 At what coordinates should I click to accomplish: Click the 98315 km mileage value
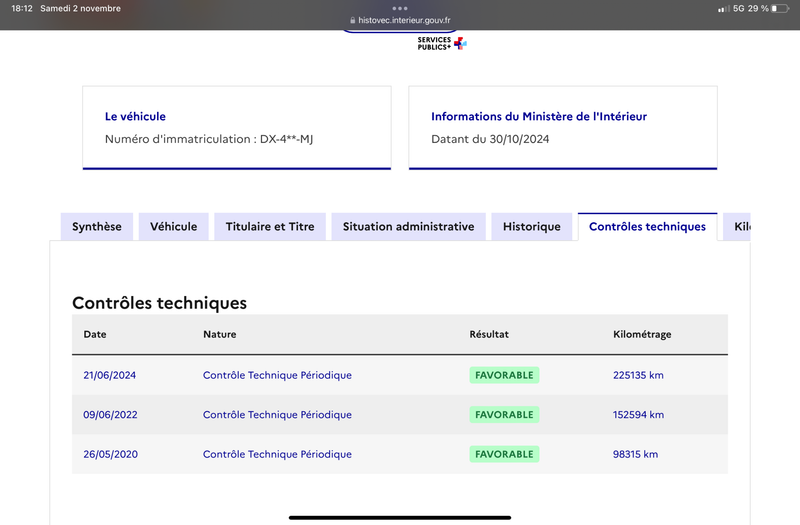tap(635, 454)
